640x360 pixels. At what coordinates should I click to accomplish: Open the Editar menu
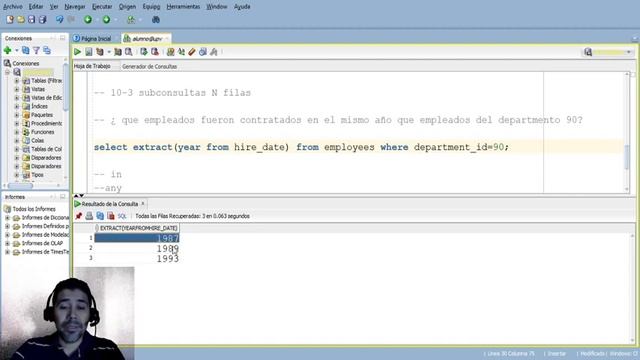36,7
